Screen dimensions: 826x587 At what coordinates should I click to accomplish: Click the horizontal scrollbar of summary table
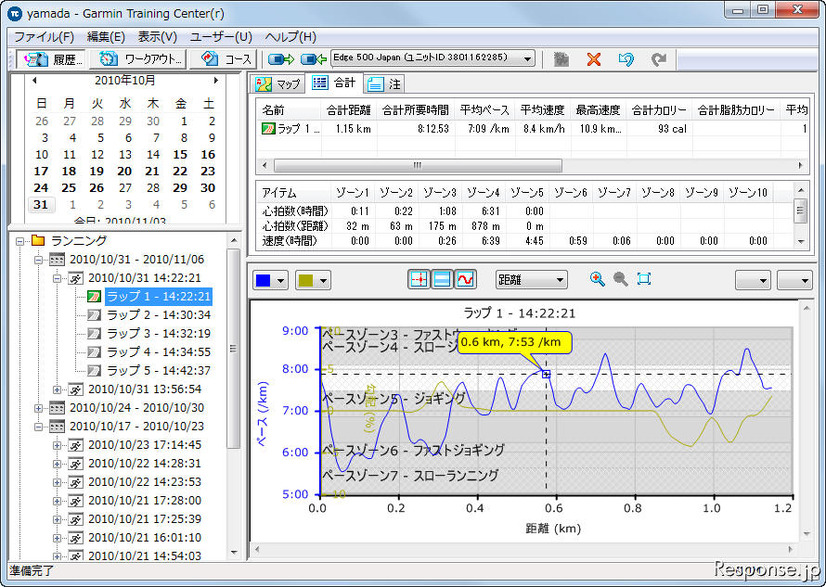tap(417, 165)
